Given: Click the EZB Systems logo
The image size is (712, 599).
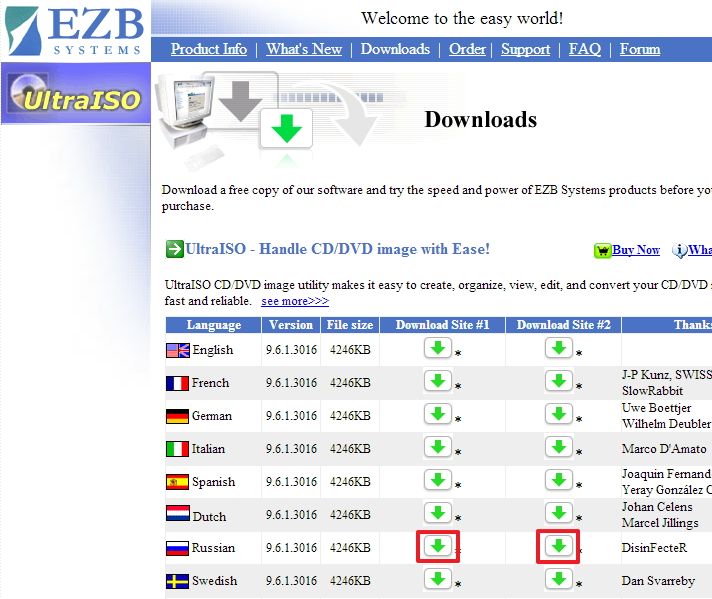Looking at the screenshot, I should tap(75, 30).
